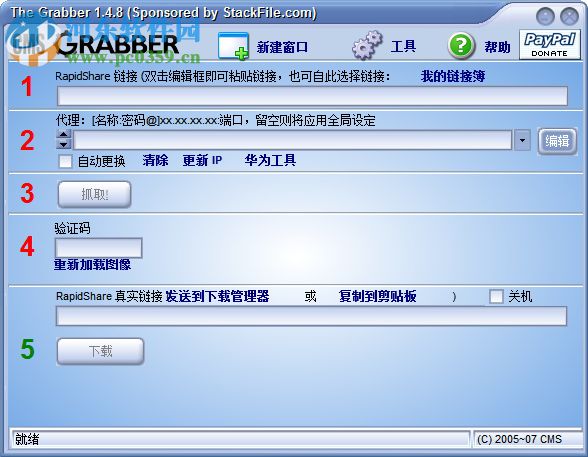Viewport: 588px width, 457px height.
Task: Click the real link output field
Action: (x=311, y=316)
